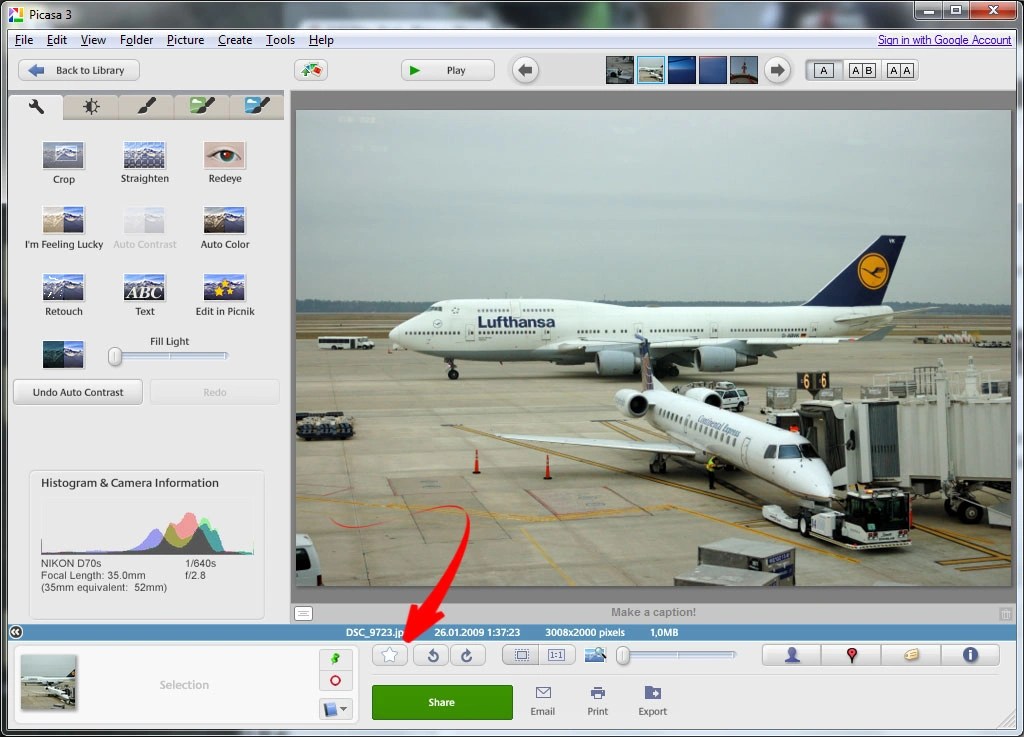Click the green Share button
Image resolution: width=1024 pixels, height=737 pixels.
click(442, 702)
